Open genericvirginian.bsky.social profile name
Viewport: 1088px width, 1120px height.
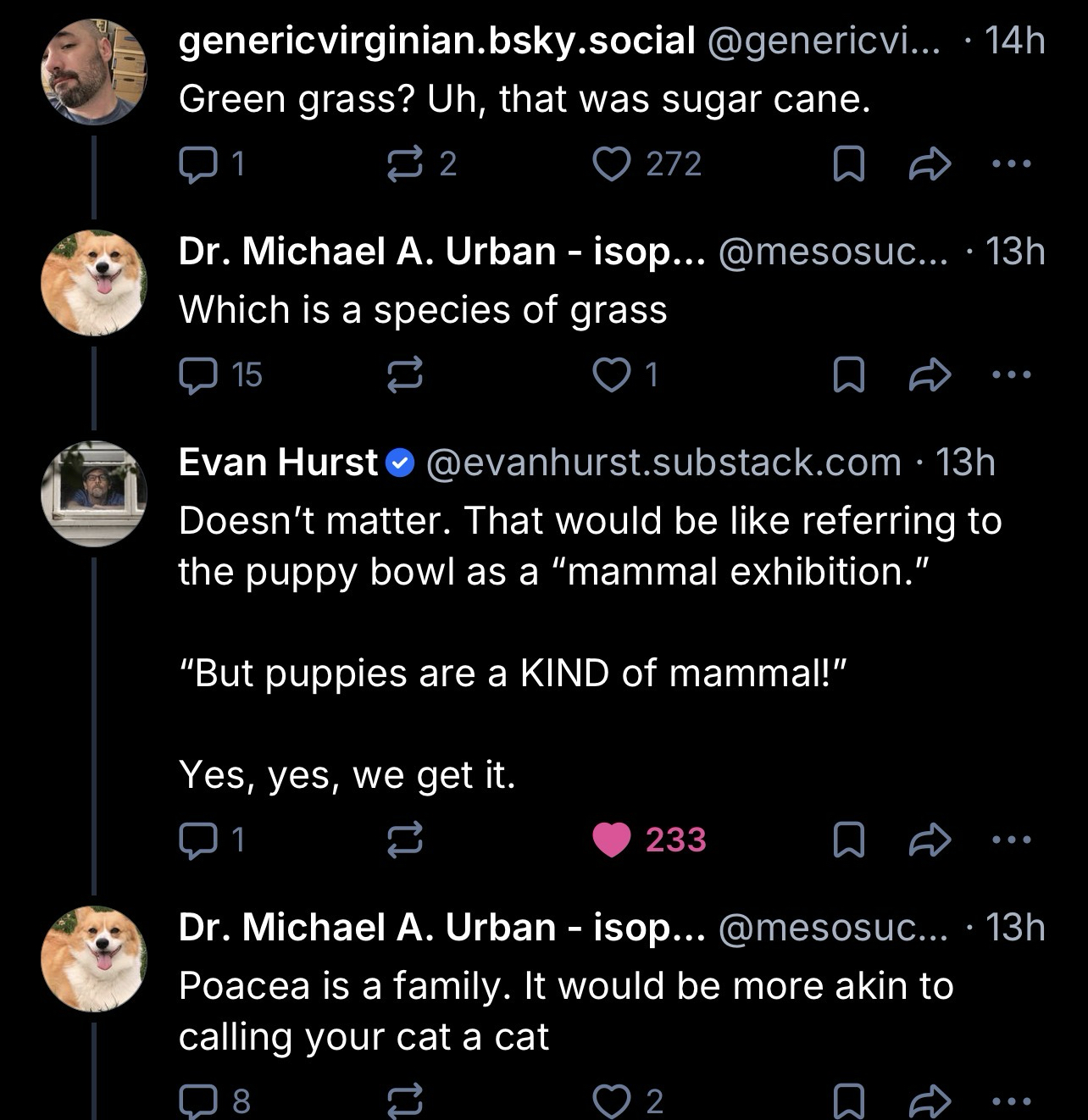436,41
